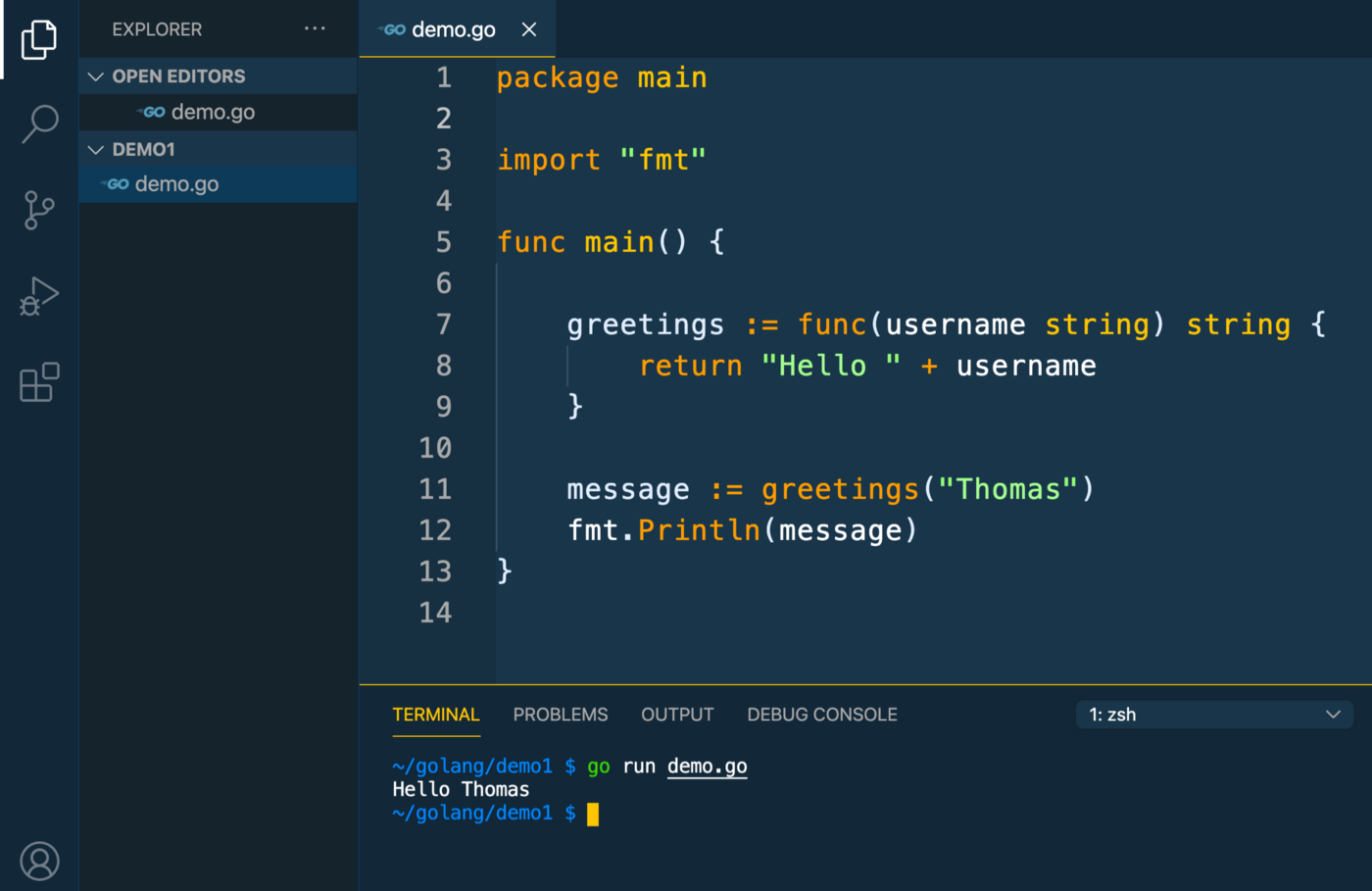Click line number 1 in gutter
1372x891 pixels.
pos(444,77)
